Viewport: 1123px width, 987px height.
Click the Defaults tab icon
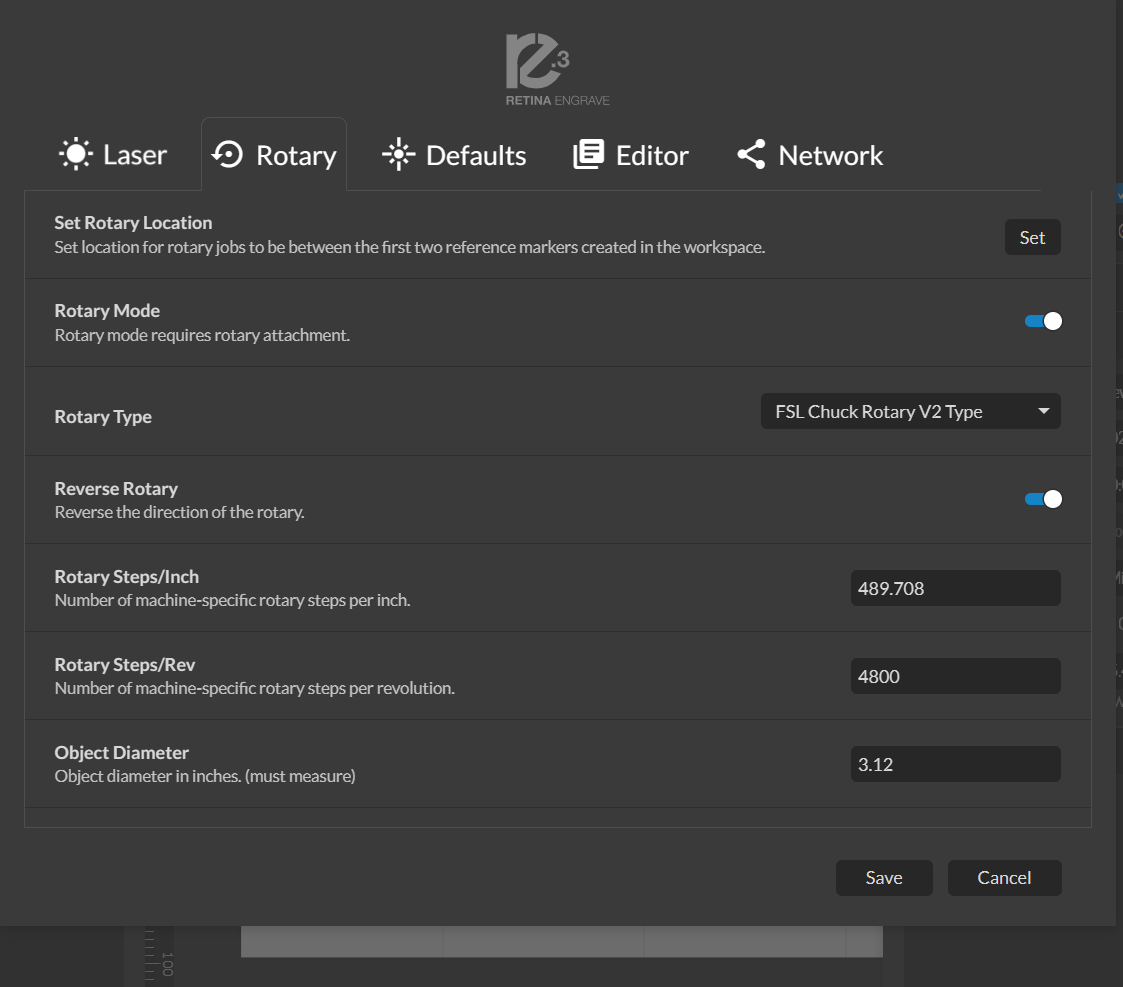[398, 155]
